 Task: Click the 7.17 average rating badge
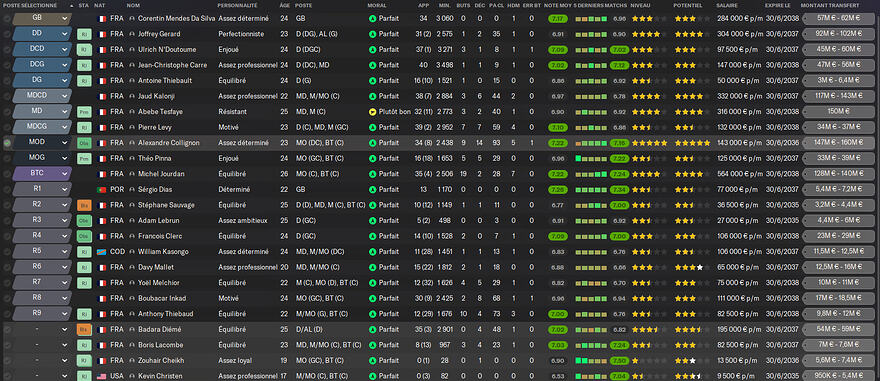tap(558, 19)
